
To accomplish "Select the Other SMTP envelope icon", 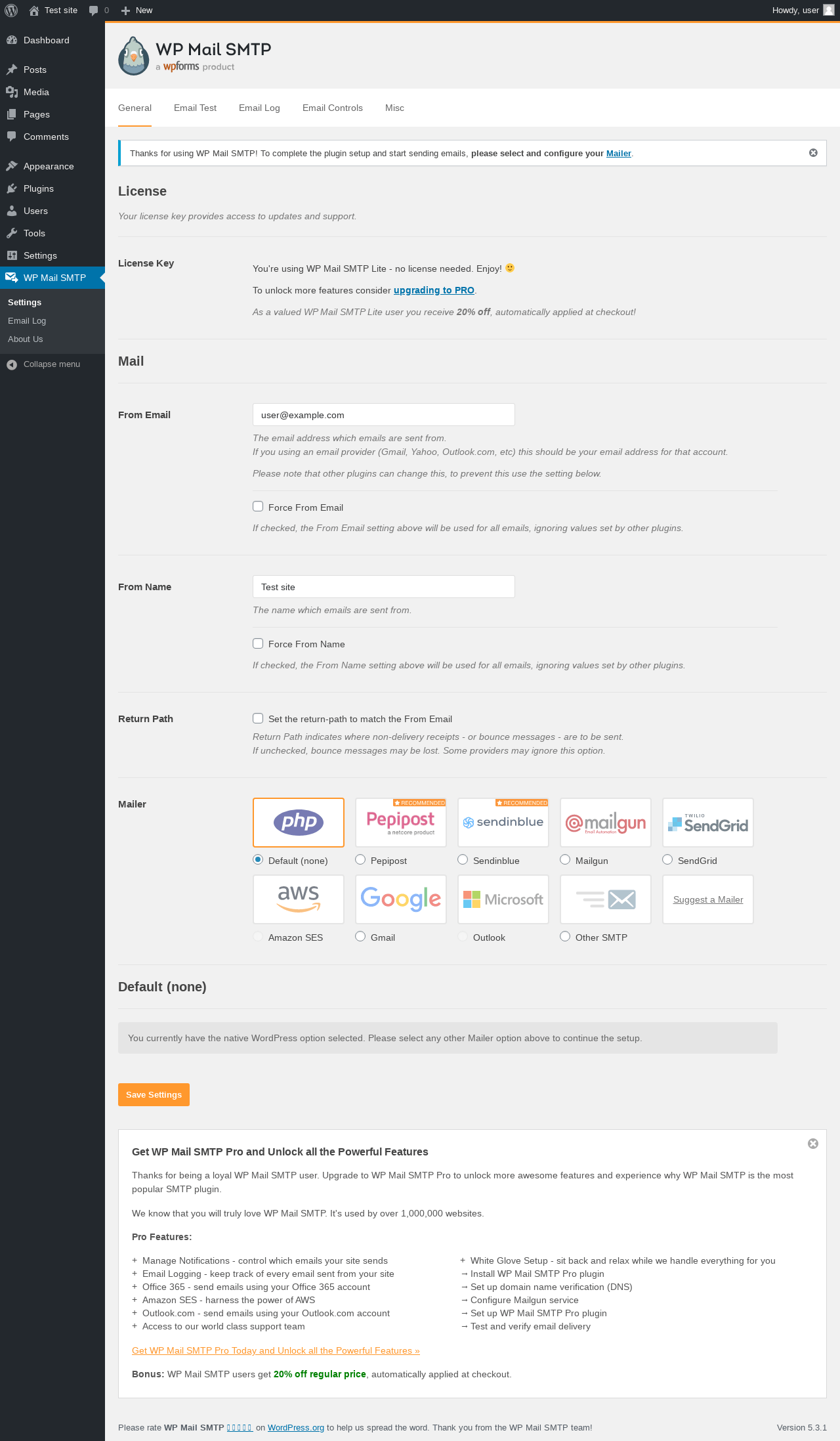I will coord(606,899).
